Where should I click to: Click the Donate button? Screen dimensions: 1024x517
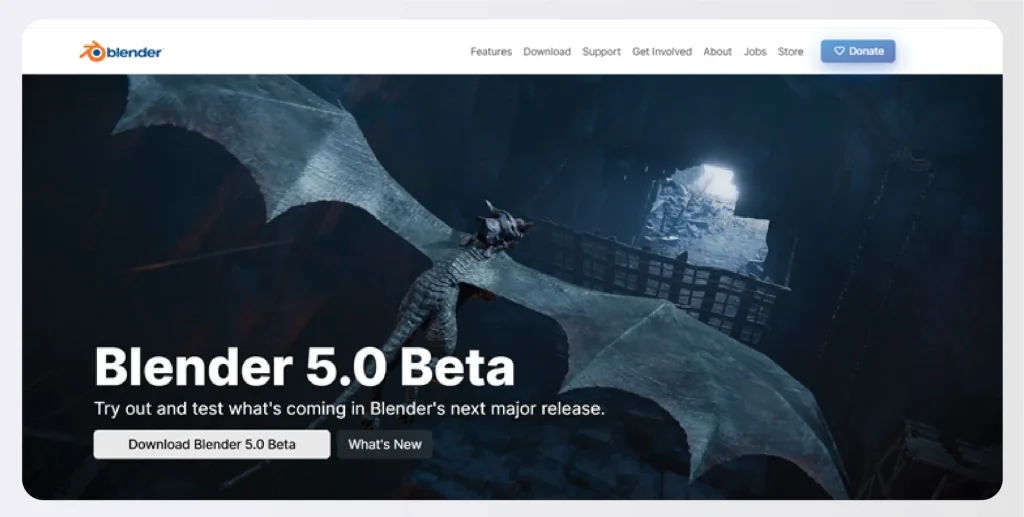pyautogui.click(x=858, y=51)
